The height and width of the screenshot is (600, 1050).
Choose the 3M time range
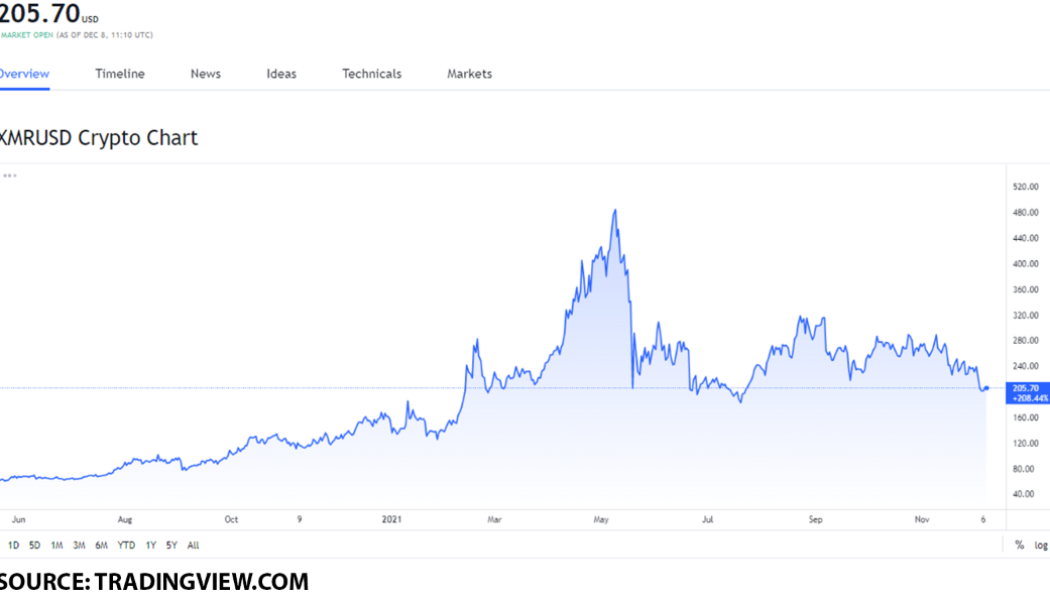(79, 545)
